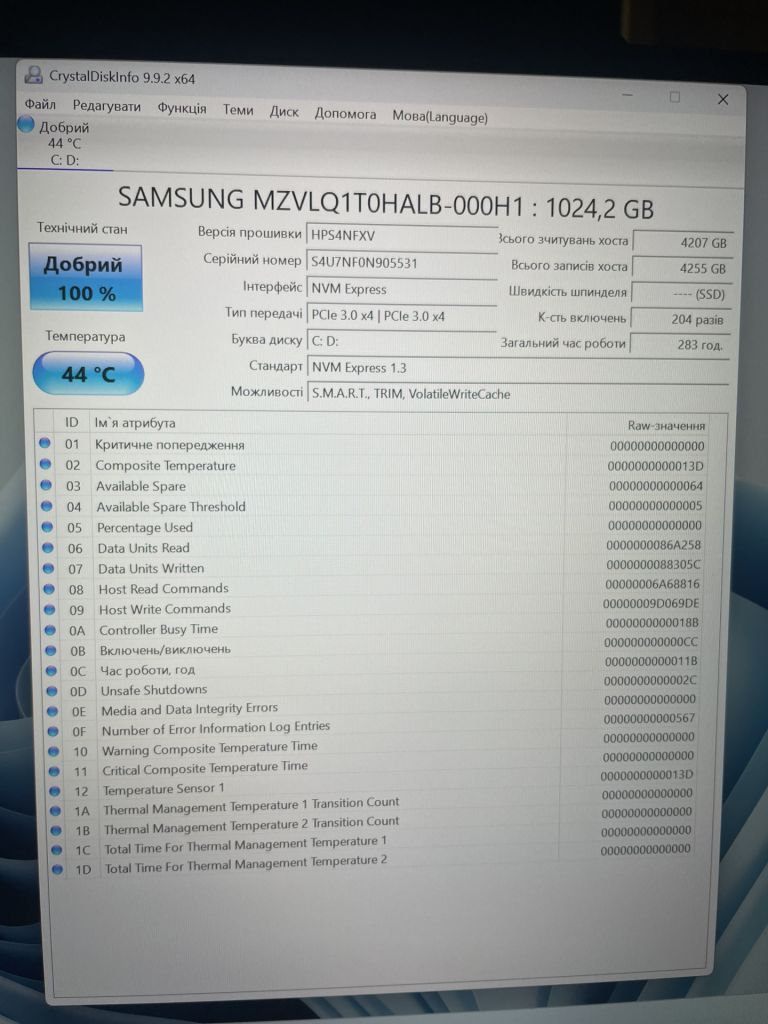Click the status dot for attribute 1D
The width and height of the screenshot is (768, 1024).
[57, 869]
